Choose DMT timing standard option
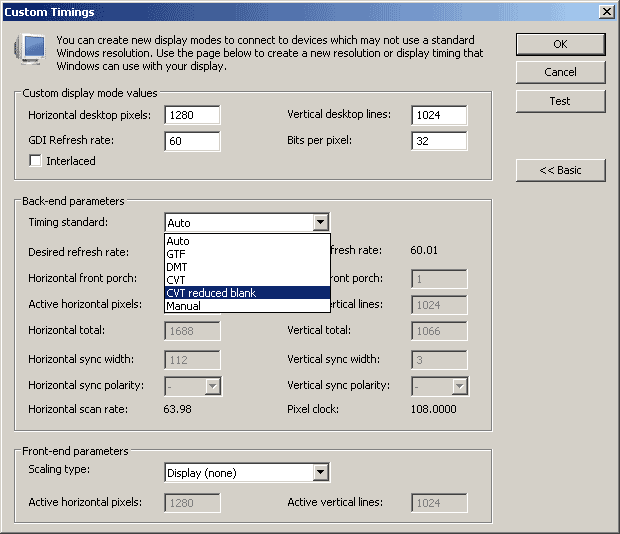620x534 pixels. (247, 267)
